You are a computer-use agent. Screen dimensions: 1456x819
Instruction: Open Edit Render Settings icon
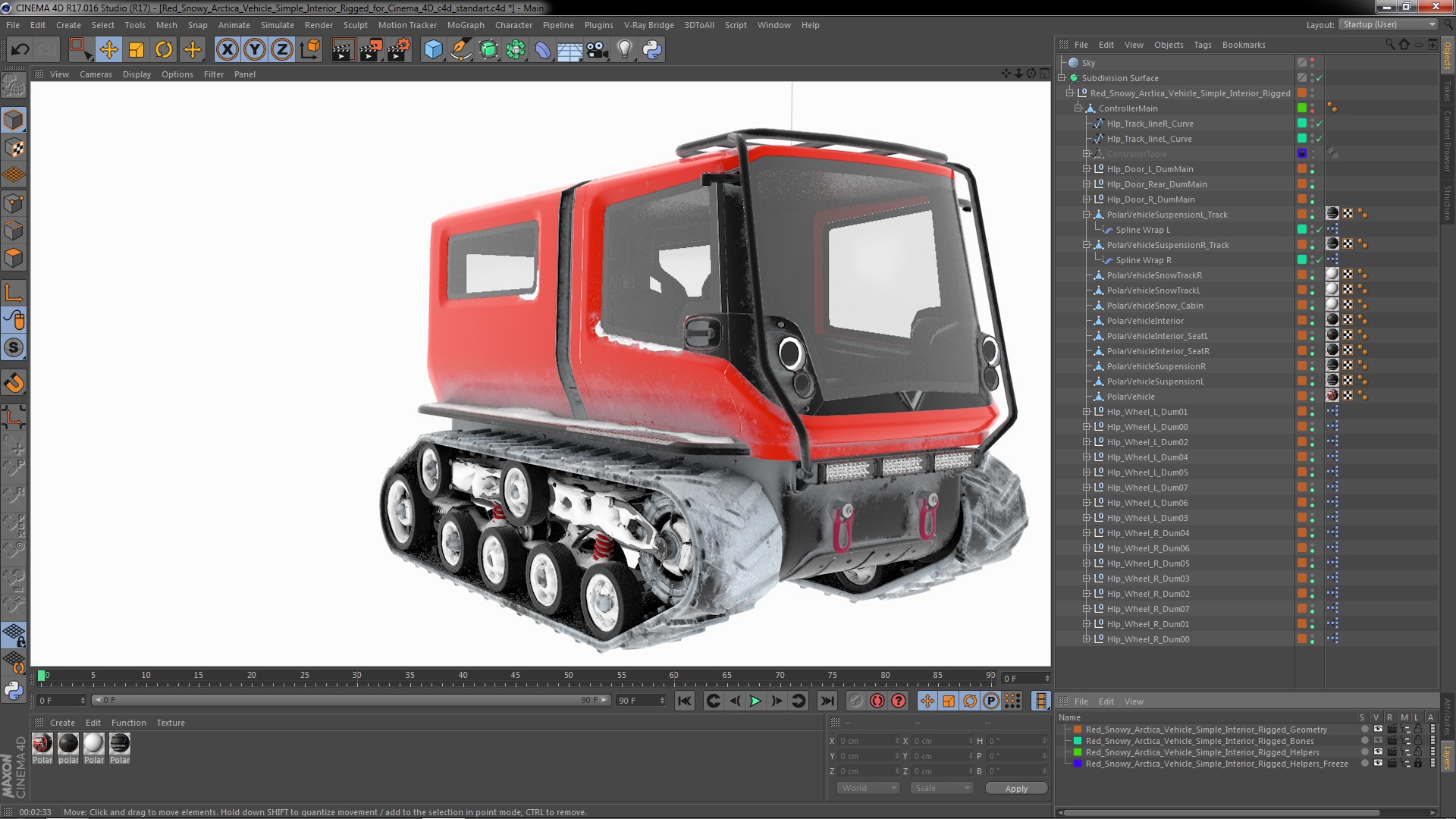pos(399,50)
